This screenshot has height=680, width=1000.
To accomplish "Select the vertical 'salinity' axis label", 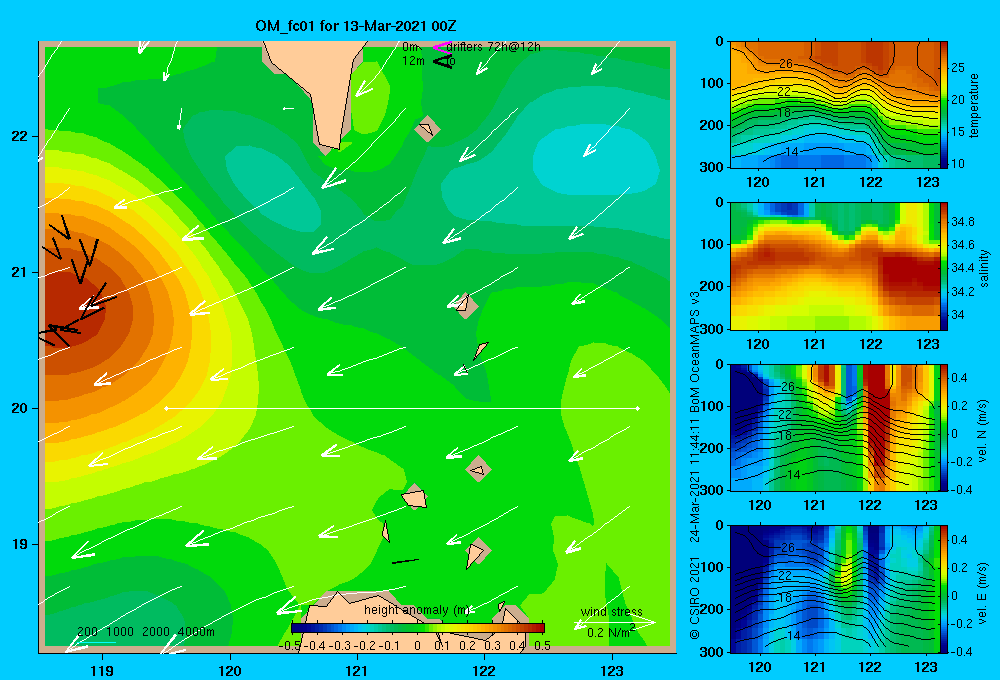I will point(984,268).
